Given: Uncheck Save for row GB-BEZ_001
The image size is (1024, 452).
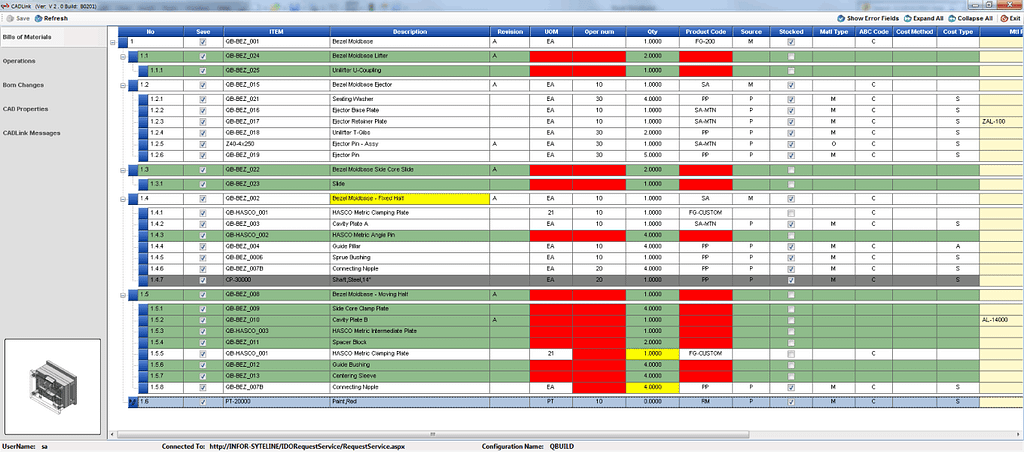Looking at the screenshot, I should [203, 42].
